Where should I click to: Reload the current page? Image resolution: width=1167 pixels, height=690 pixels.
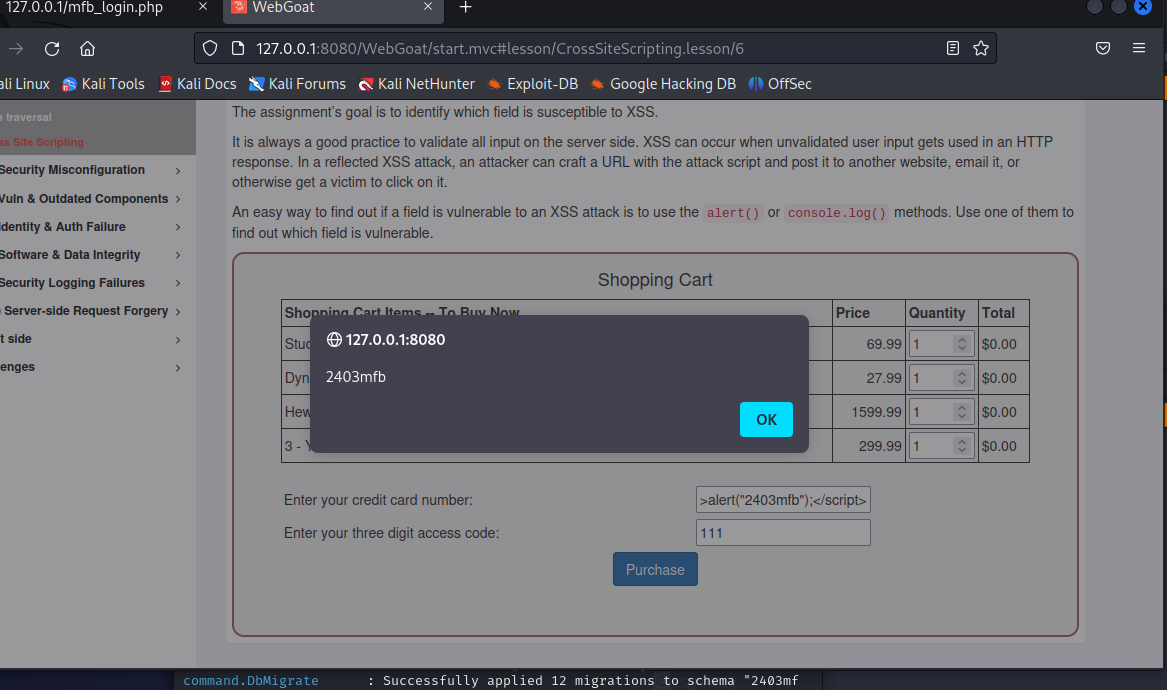(x=52, y=48)
